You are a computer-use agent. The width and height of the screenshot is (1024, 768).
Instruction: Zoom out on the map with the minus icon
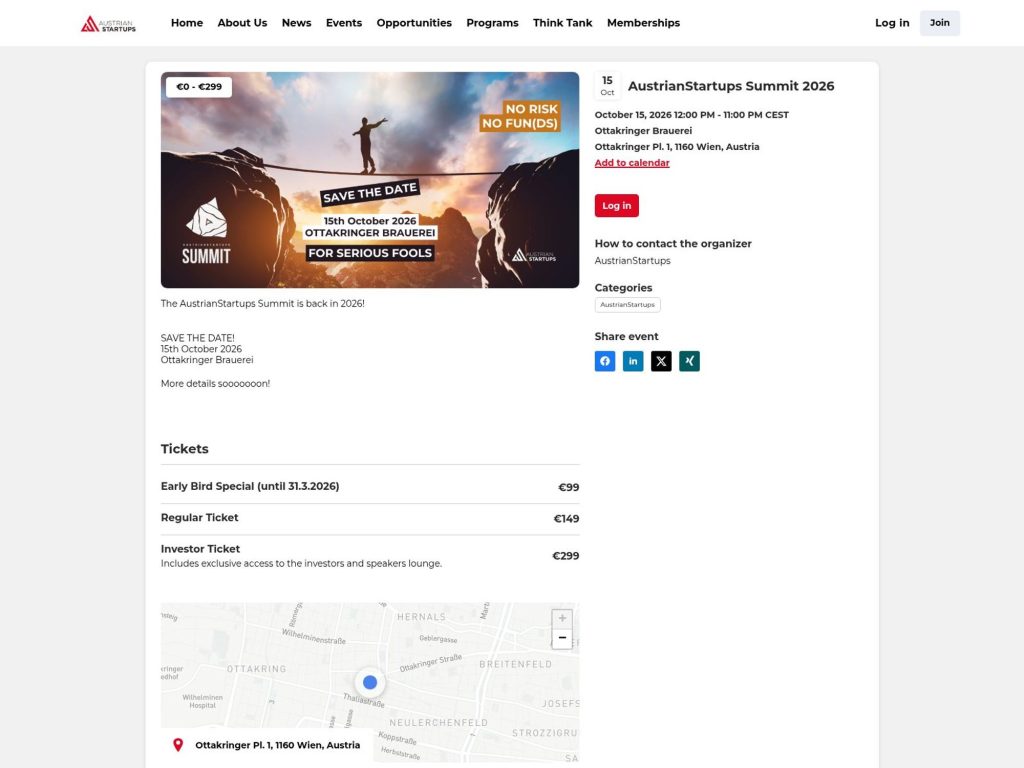(562, 637)
